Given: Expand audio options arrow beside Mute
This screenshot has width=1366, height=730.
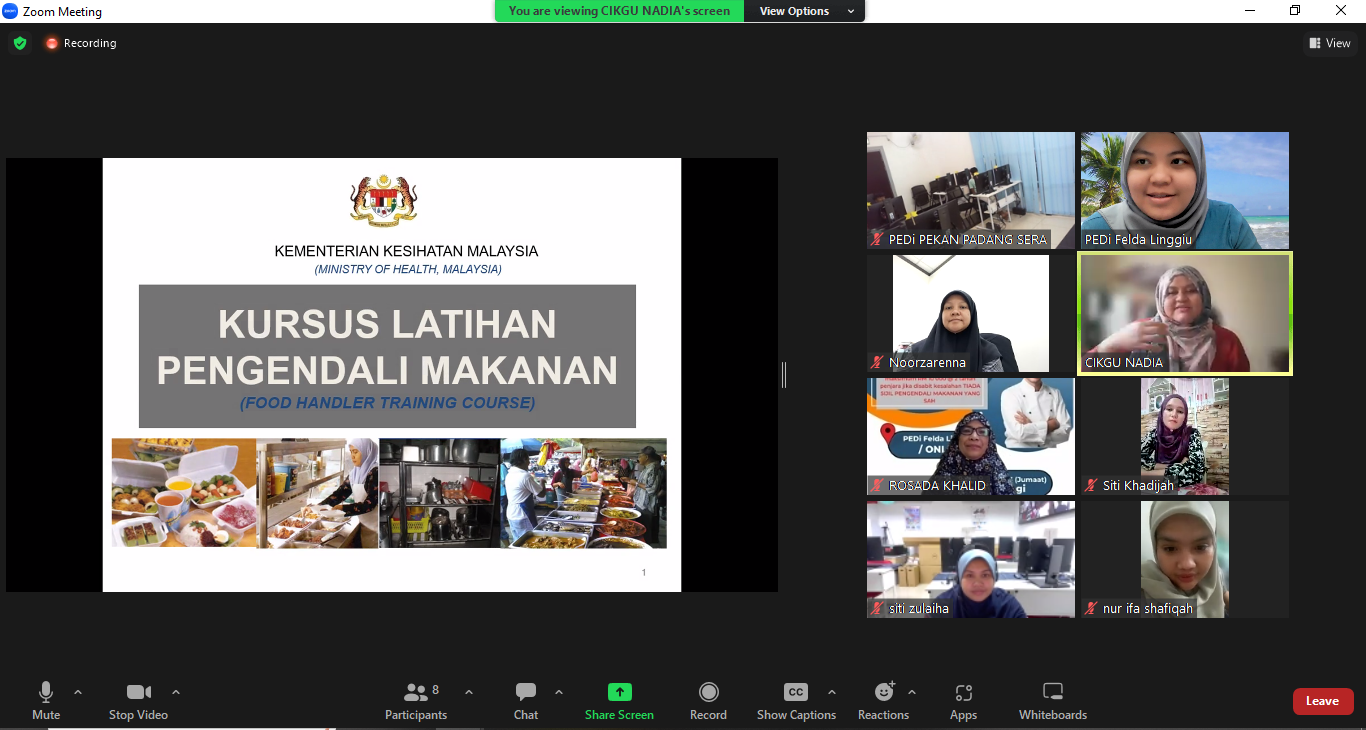Looking at the screenshot, I should pyautogui.click(x=78, y=692).
